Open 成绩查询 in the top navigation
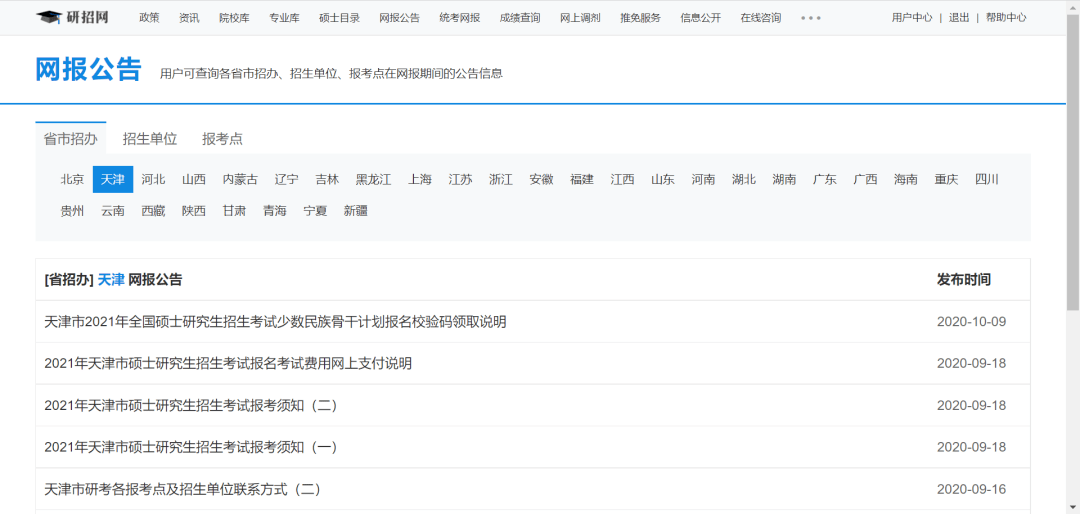Viewport: 1080px width, 514px height. click(x=519, y=18)
